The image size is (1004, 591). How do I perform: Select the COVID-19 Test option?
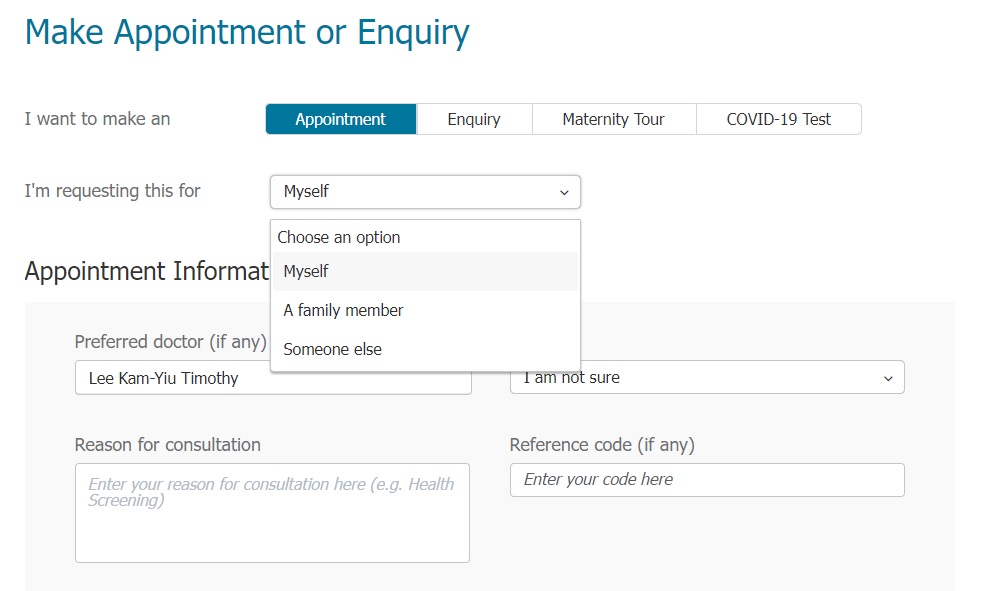pyautogui.click(x=778, y=119)
